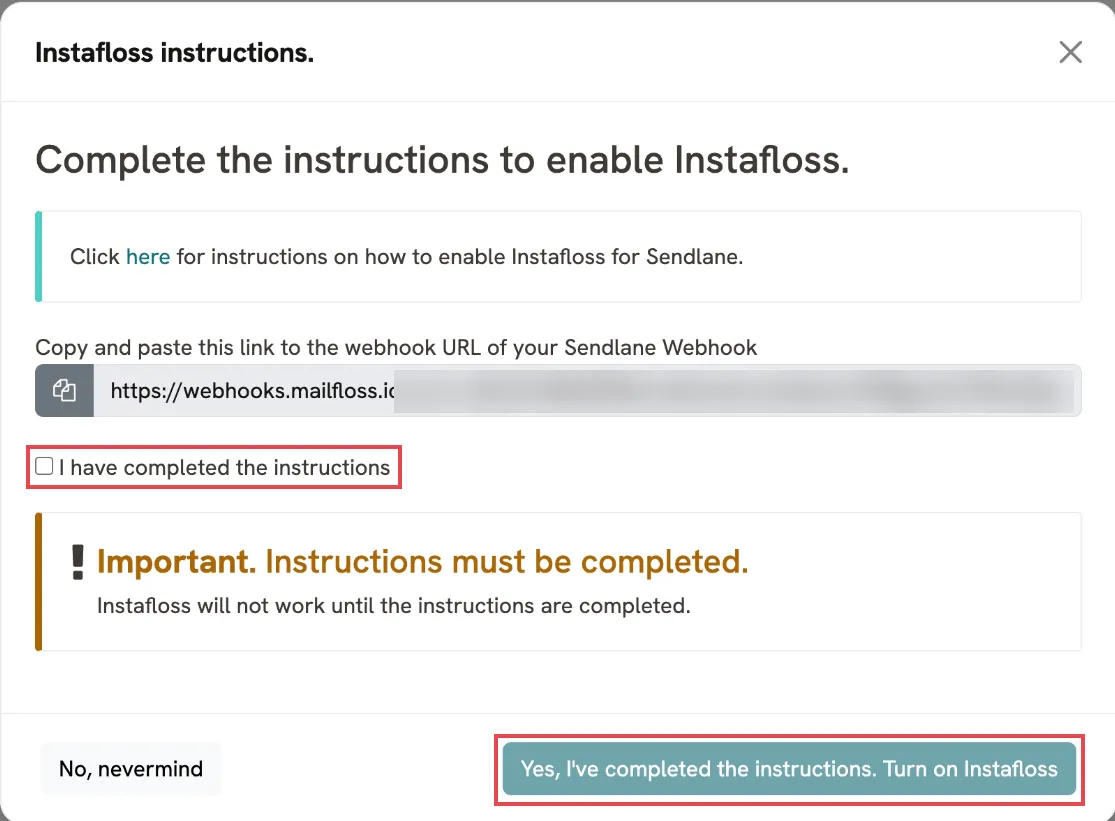Screen dimensions: 1115x821
Task: Click the 'Instafloss instructions.' dialog title
Action: (174, 53)
